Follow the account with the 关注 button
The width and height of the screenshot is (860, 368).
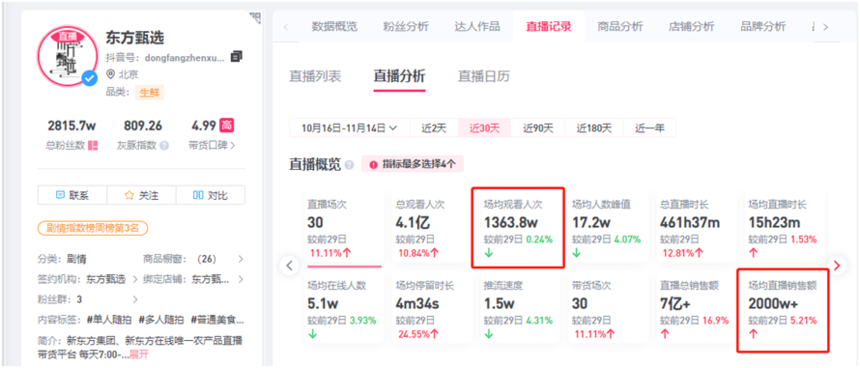click(x=141, y=195)
